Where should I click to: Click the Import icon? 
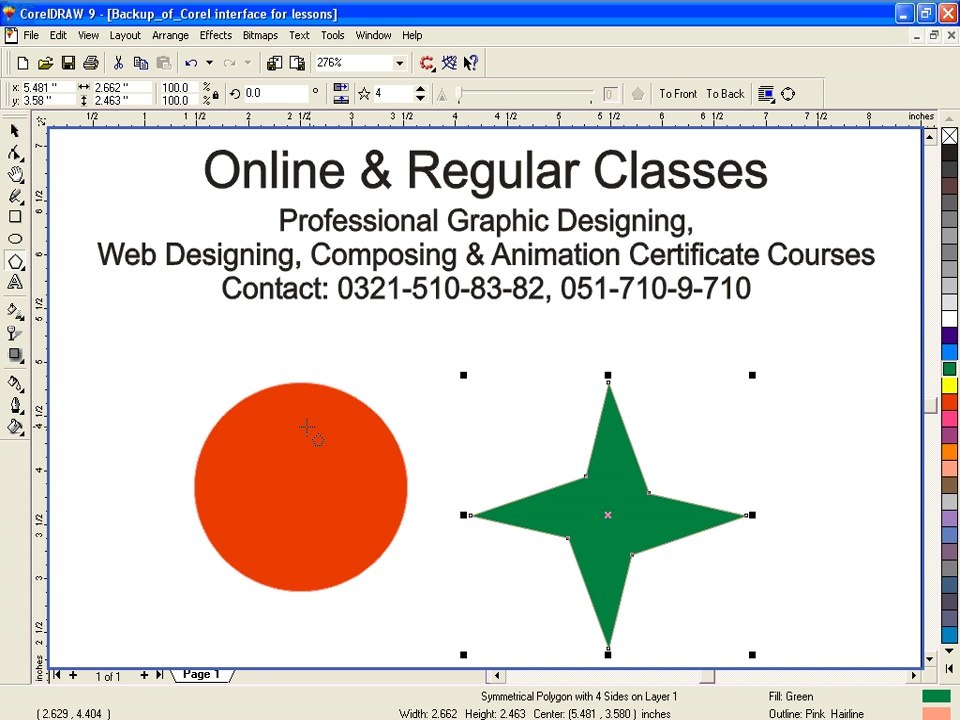274,62
